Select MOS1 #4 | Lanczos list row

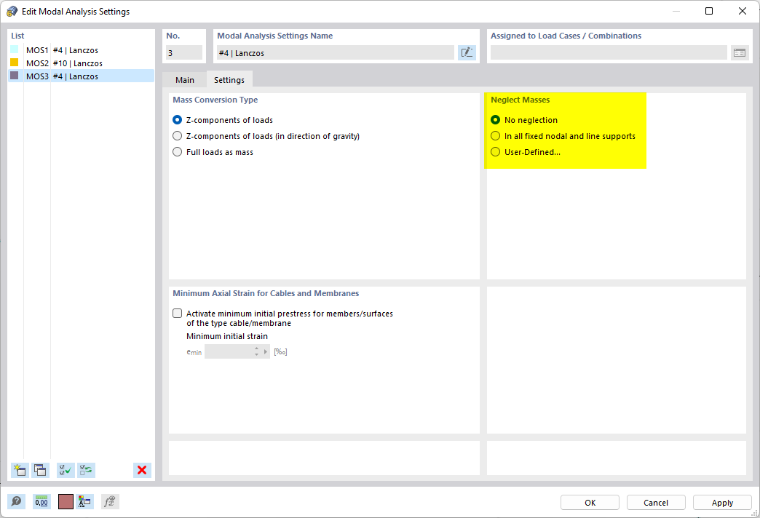click(81, 50)
